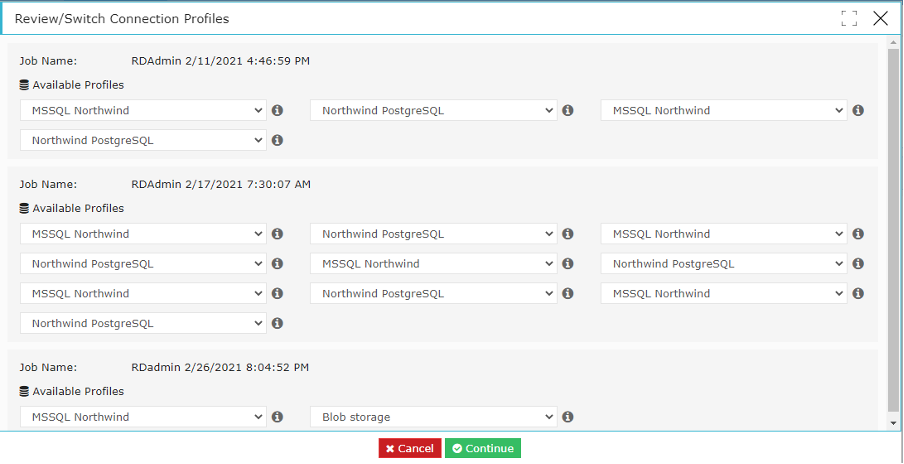Click info icon beside first MSSQL Northwind dropdown in 2/11/2021 job

(x=277, y=110)
